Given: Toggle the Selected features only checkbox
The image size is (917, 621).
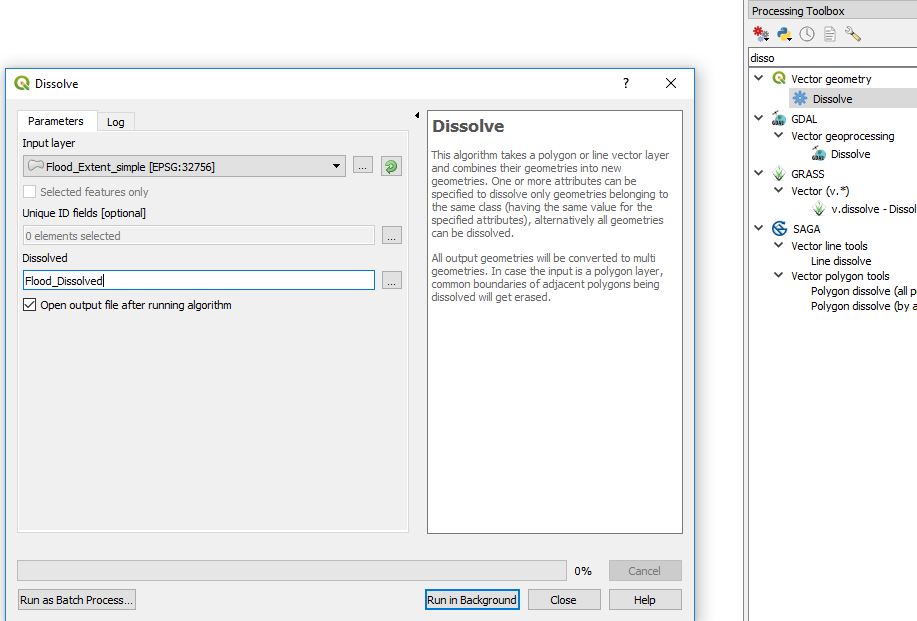Looking at the screenshot, I should 30,192.
